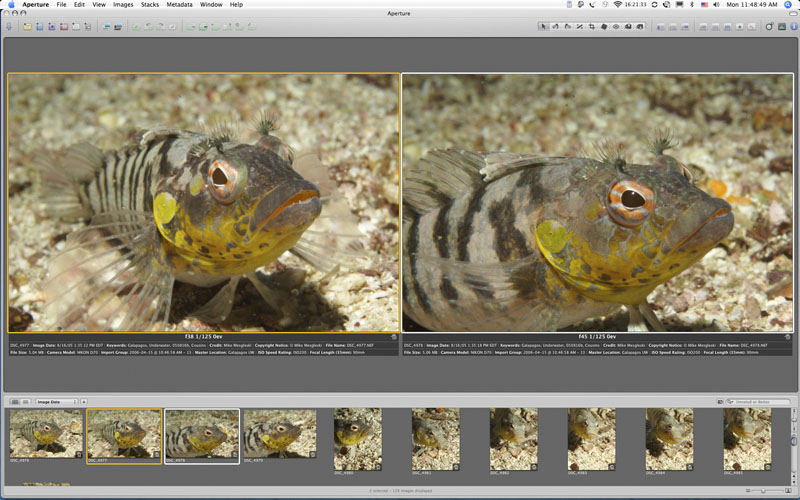This screenshot has height=500, width=800.
Task: Open the Stacks menu
Action: [x=150, y=5]
